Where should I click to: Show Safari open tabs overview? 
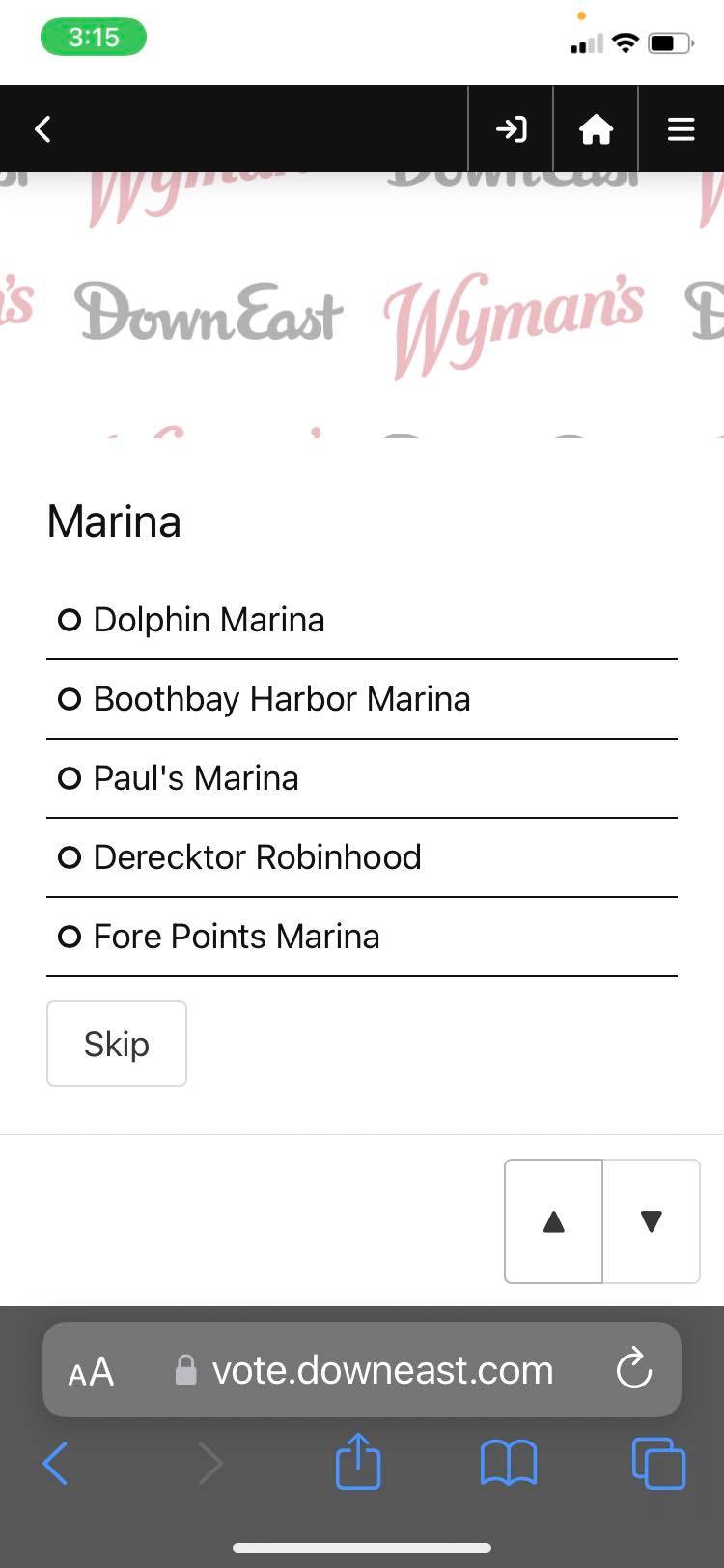pos(658,1463)
